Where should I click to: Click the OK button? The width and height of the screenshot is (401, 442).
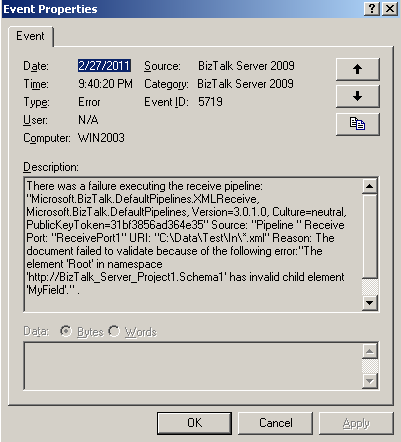194,423
